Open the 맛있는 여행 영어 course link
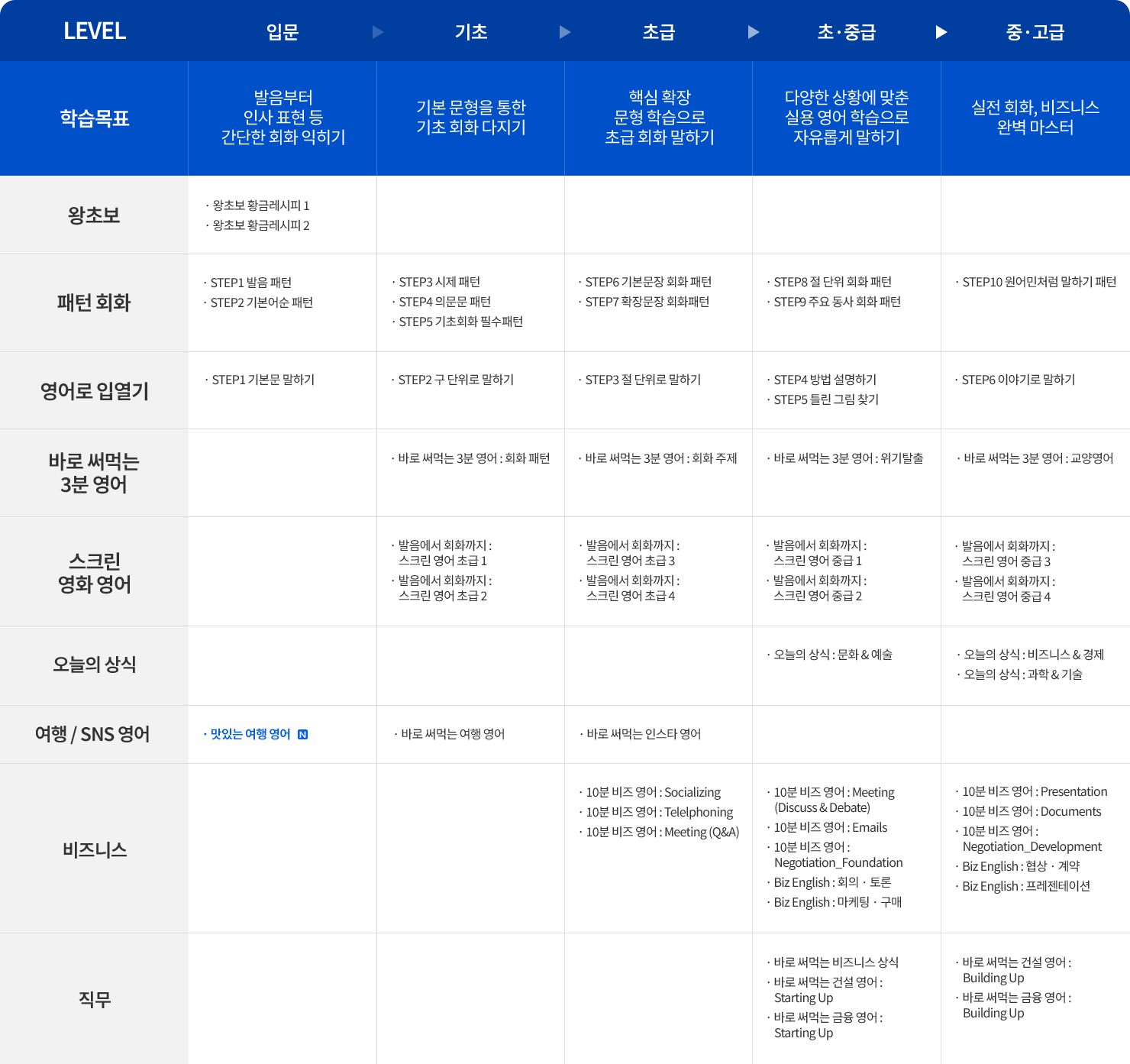This screenshot has width=1130, height=1064. (250, 734)
